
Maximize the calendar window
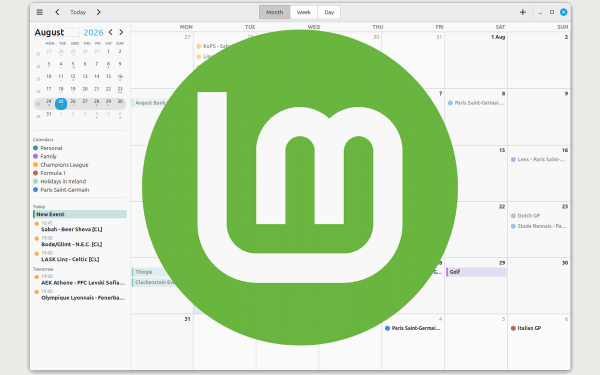[x=552, y=12]
